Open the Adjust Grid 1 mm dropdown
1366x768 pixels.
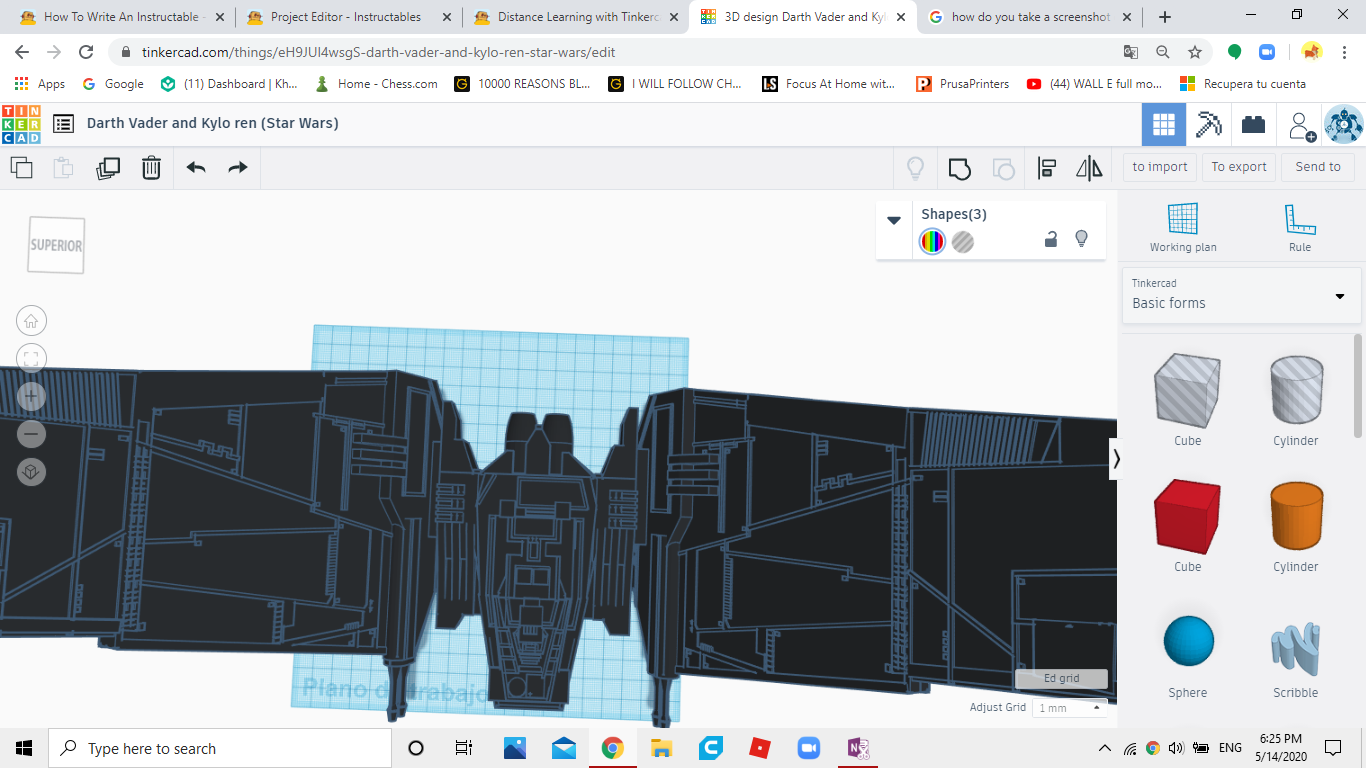click(x=1069, y=708)
